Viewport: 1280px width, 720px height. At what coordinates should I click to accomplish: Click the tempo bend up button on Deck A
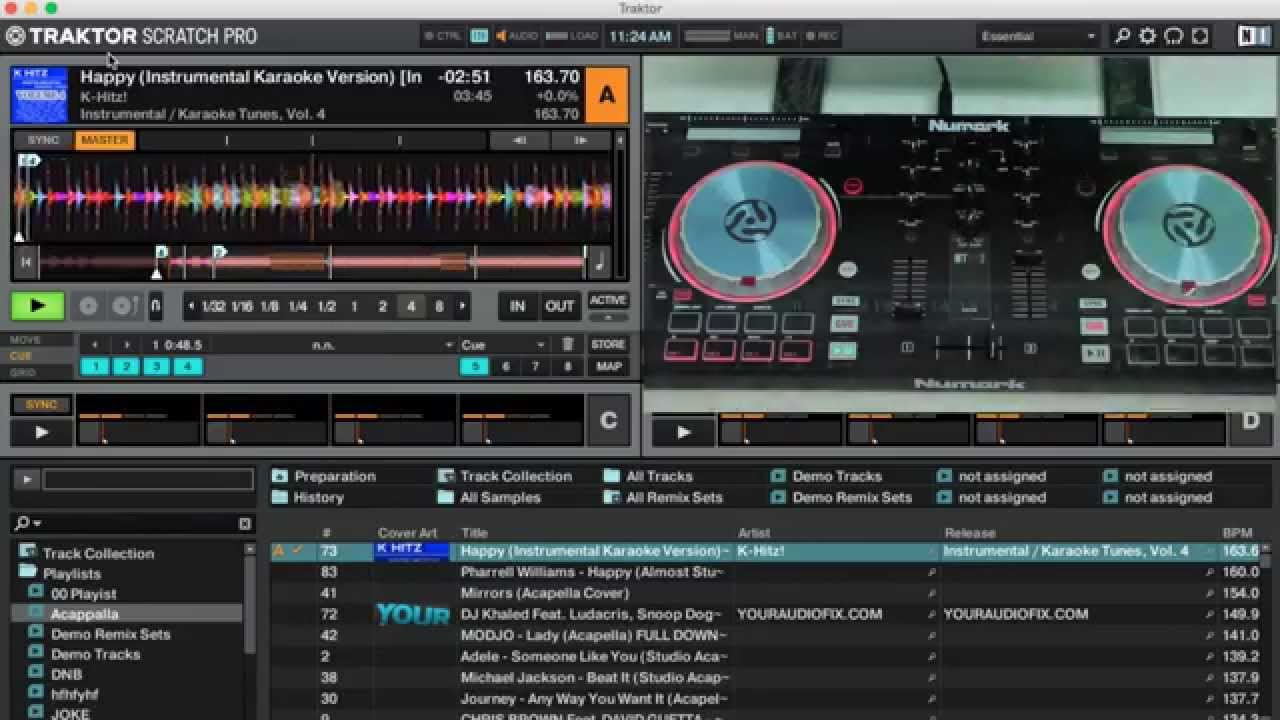pyautogui.click(x=580, y=140)
